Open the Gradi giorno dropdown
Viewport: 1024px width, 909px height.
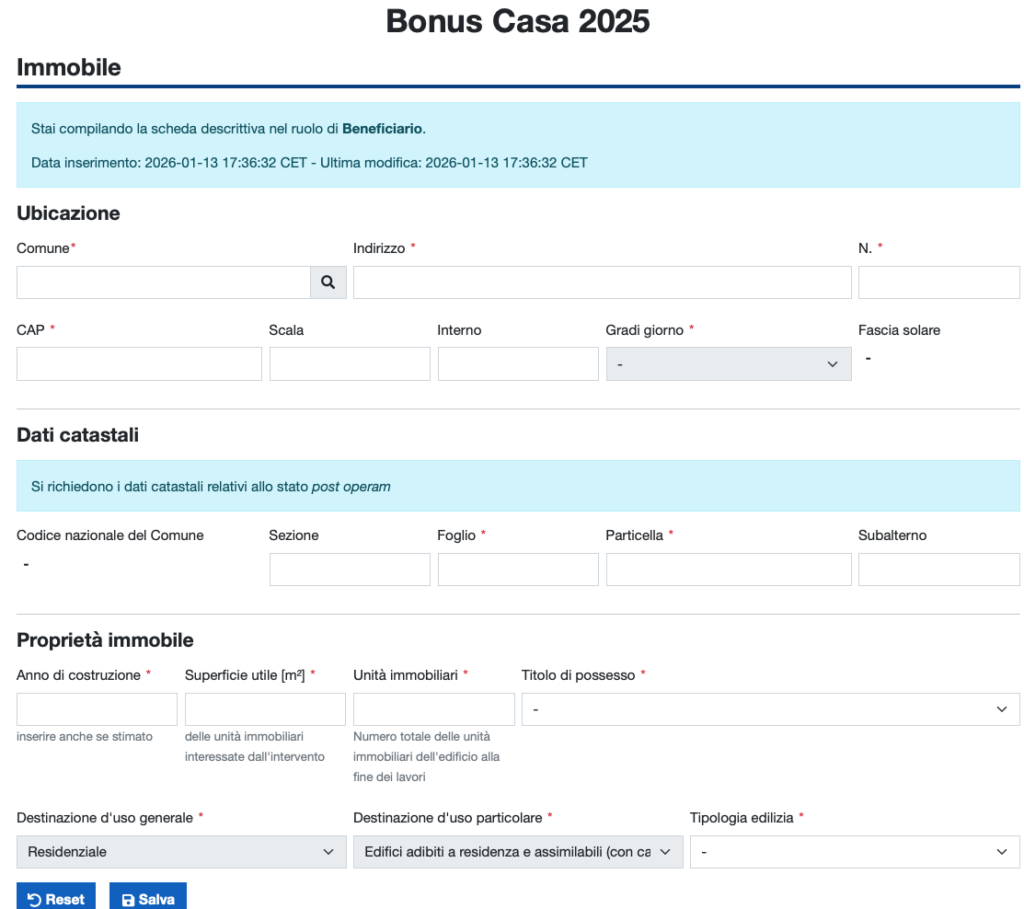tap(728, 364)
